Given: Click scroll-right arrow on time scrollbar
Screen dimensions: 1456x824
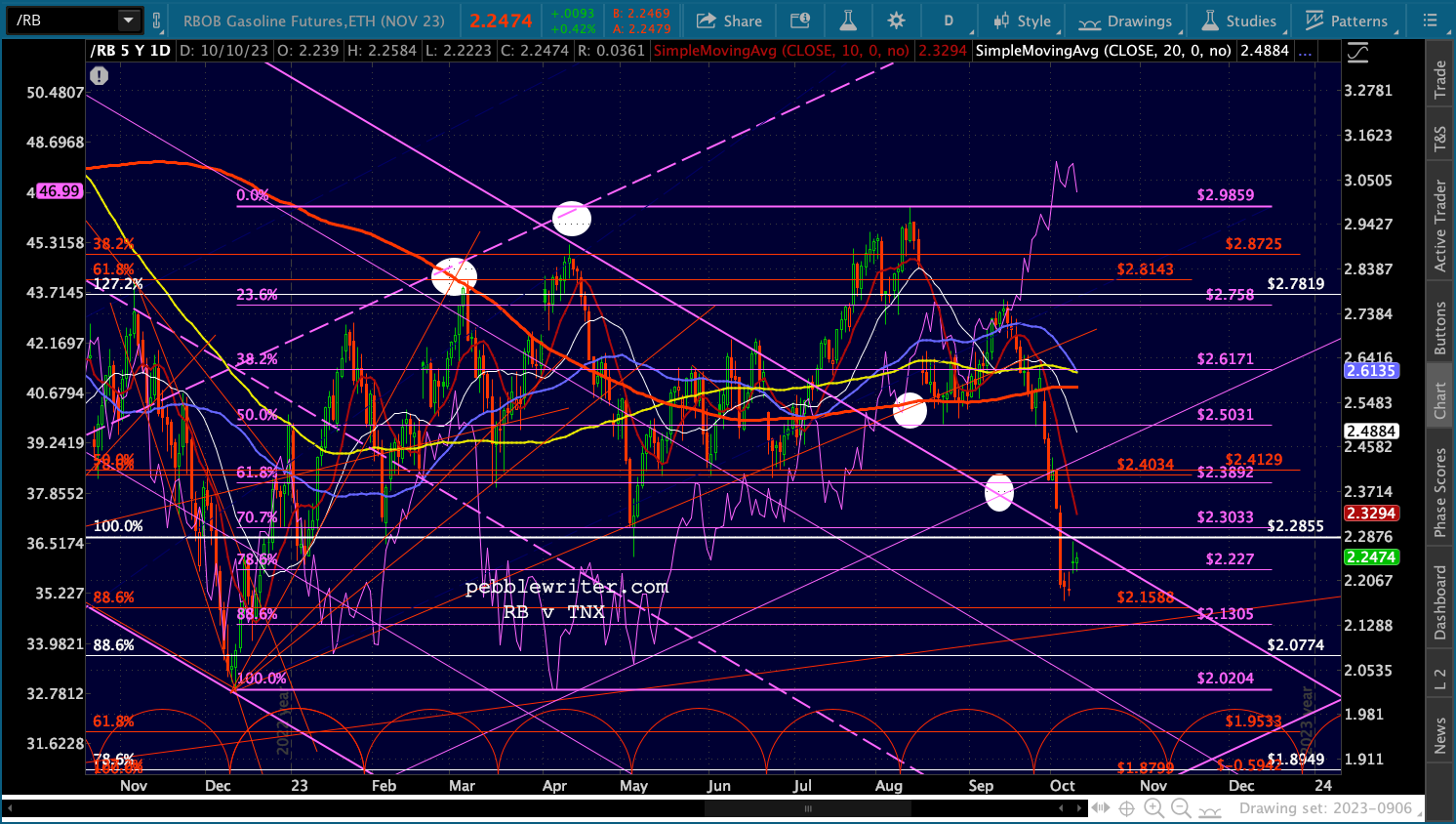Looking at the screenshot, I should click(1079, 808).
